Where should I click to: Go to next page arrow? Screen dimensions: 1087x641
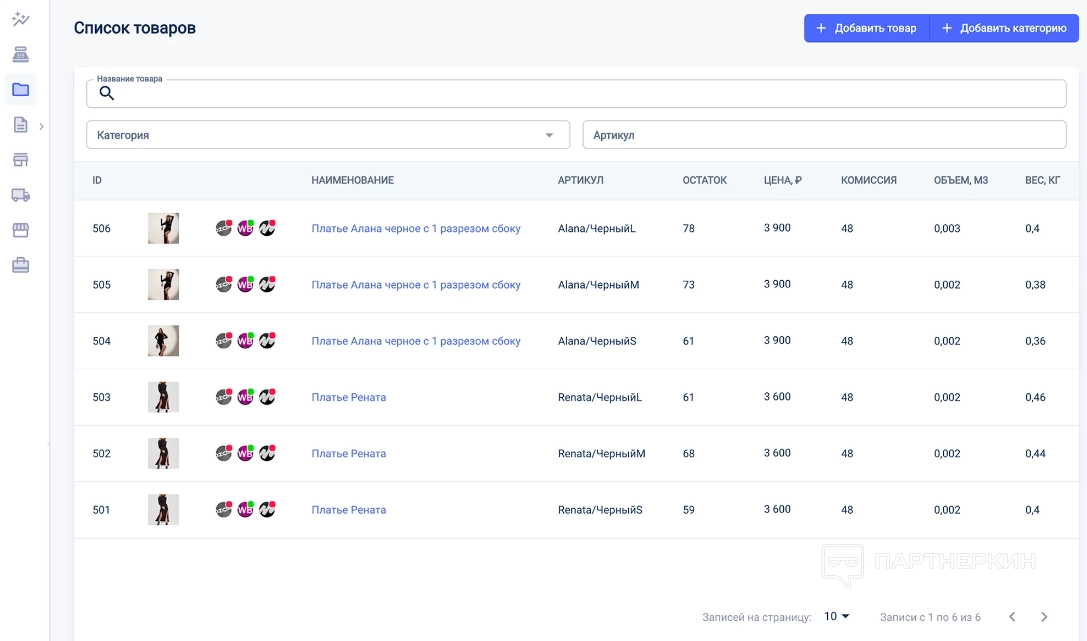click(x=1044, y=617)
